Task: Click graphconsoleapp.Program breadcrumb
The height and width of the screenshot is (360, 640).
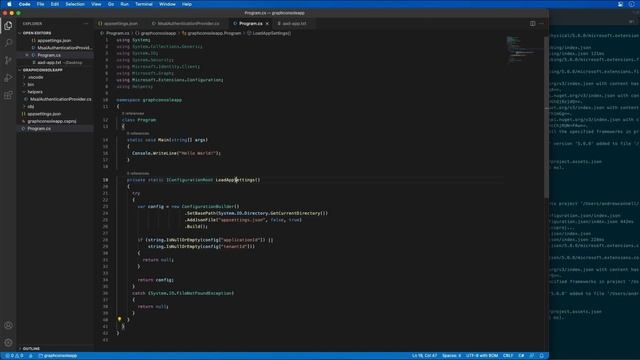Action: coord(214,33)
